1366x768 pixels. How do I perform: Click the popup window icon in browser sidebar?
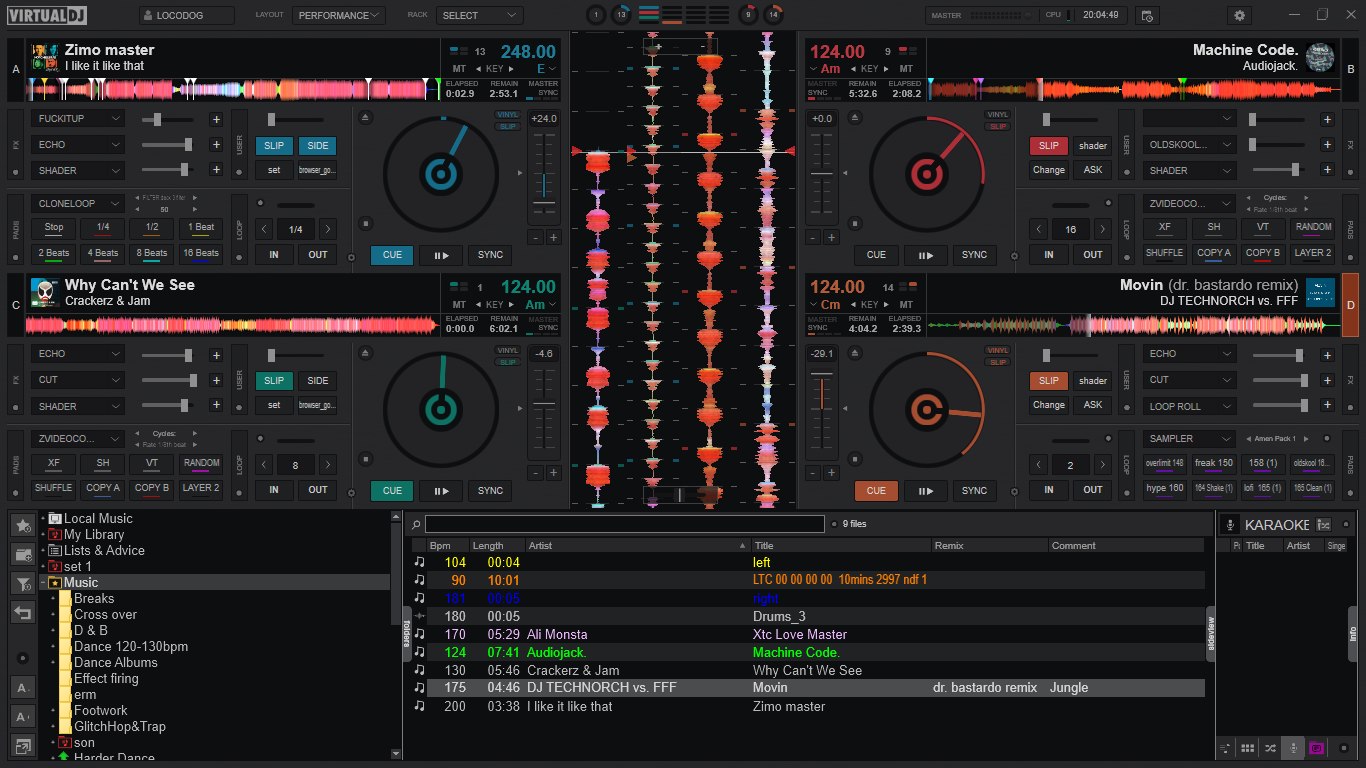[x=23, y=744]
